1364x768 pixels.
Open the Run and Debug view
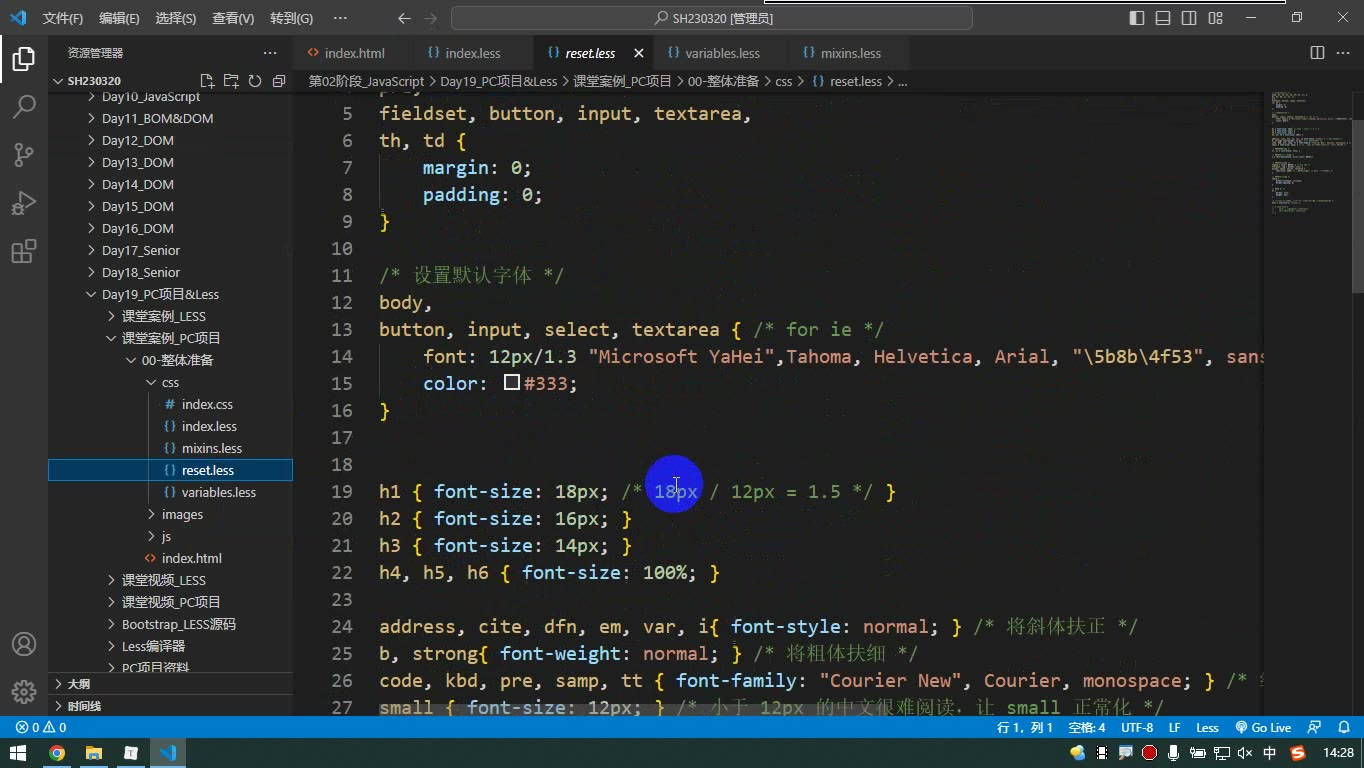tap(24, 202)
